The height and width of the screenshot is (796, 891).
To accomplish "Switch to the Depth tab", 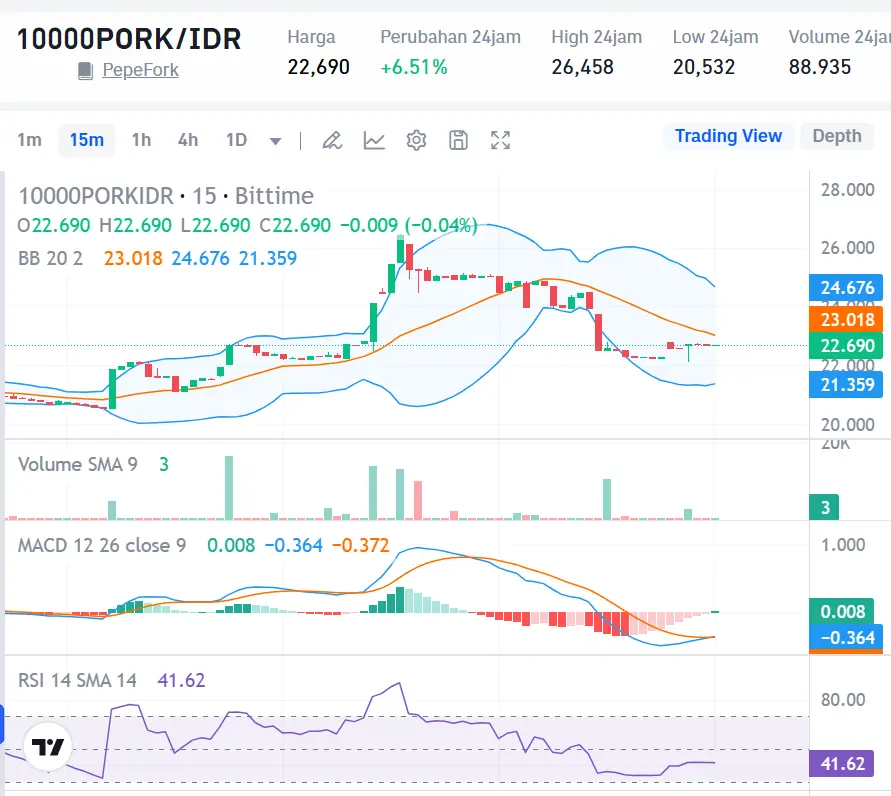I will point(836,136).
